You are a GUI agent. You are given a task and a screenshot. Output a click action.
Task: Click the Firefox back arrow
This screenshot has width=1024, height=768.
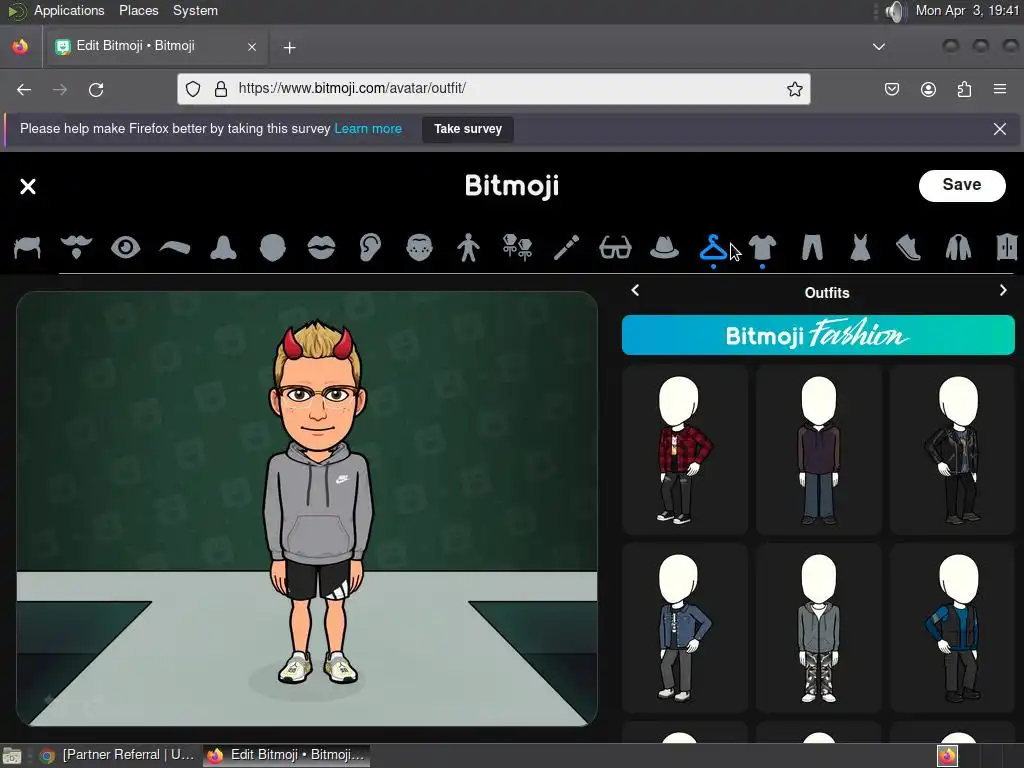[24, 89]
